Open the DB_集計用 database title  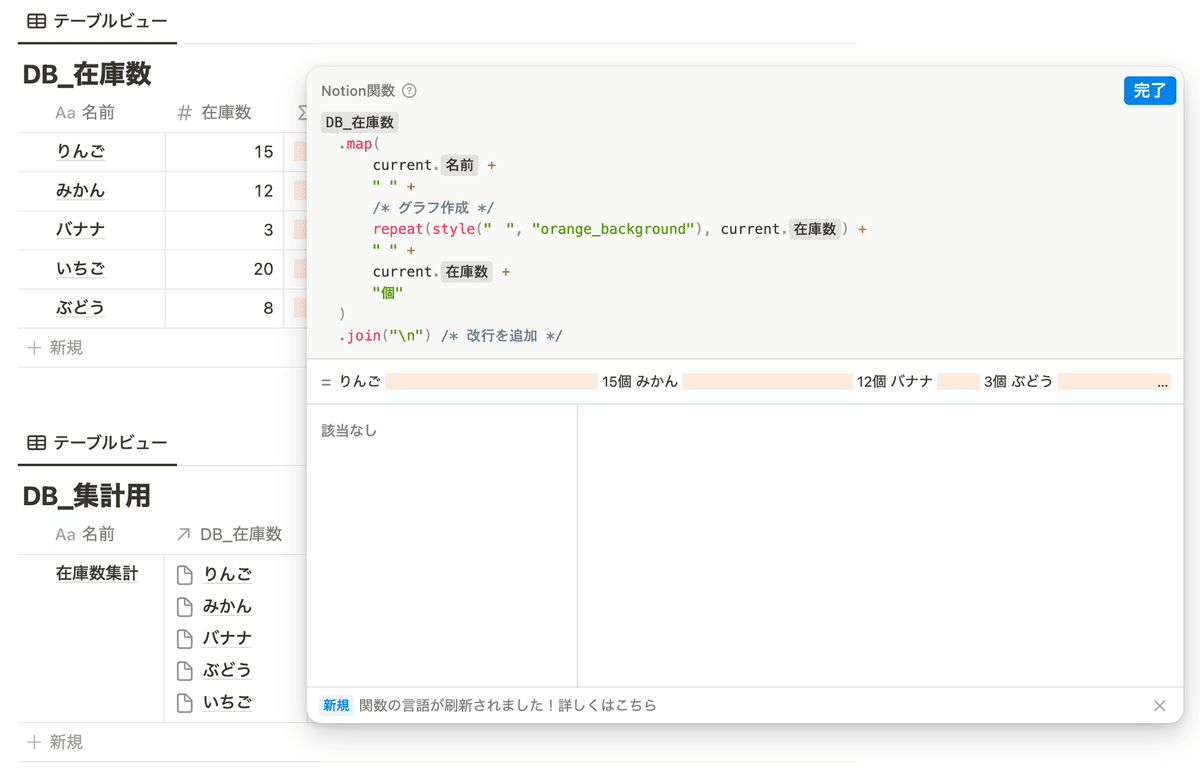pyautogui.click(x=87, y=496)
